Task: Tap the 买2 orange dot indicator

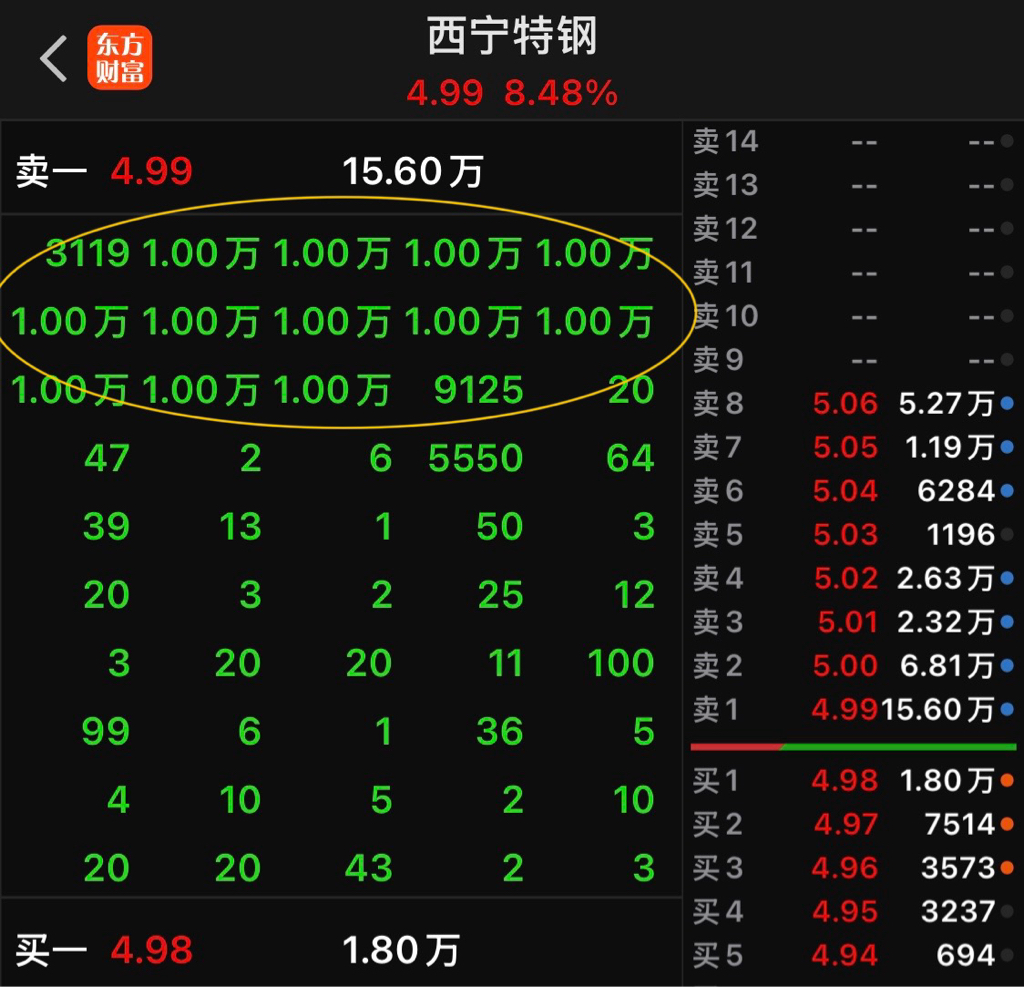Action: [x=1007, y=824]
